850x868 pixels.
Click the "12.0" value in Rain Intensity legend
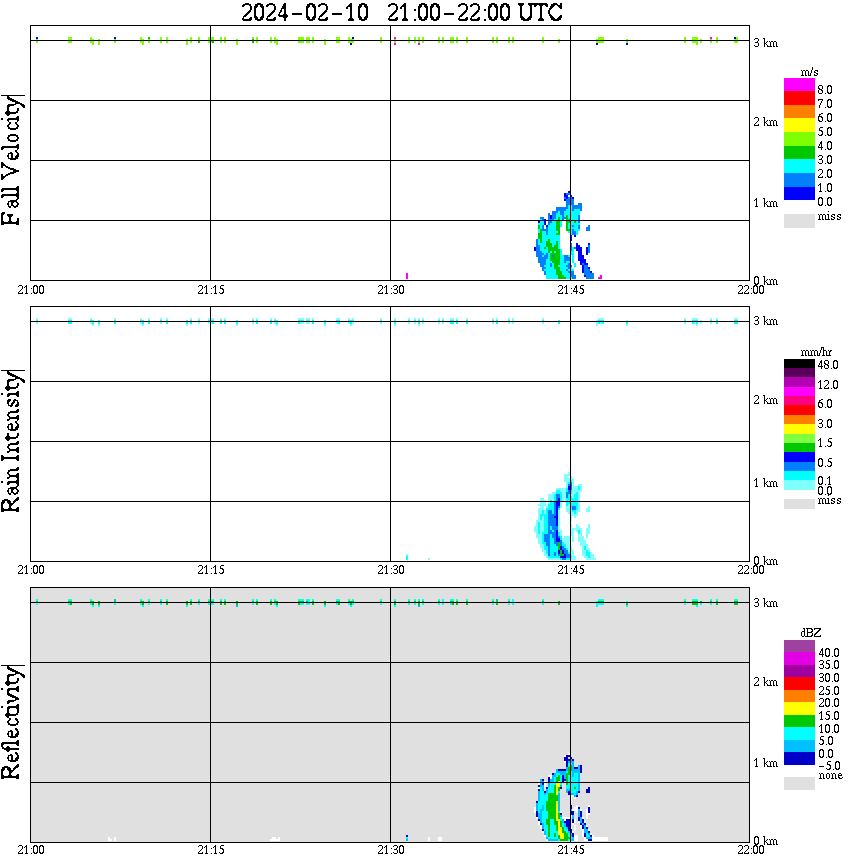point(827,384)
